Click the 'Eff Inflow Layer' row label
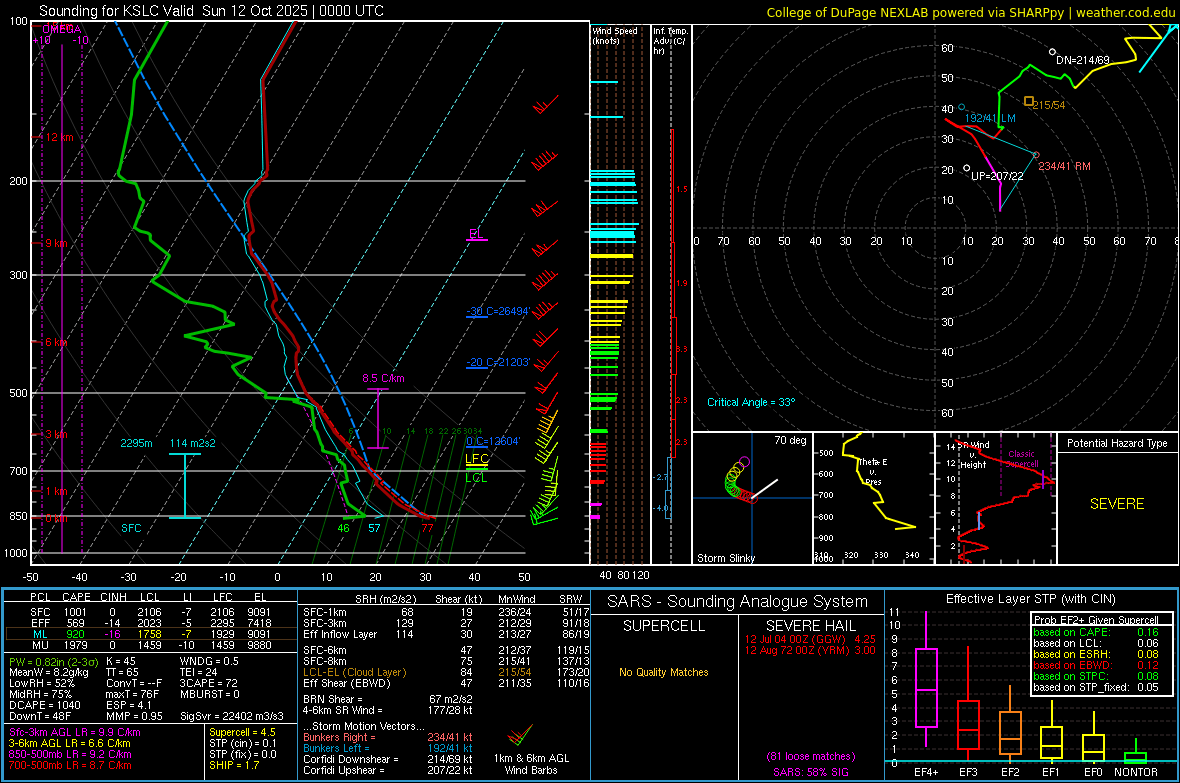1180x783 pixels. (x=340, y=634)
